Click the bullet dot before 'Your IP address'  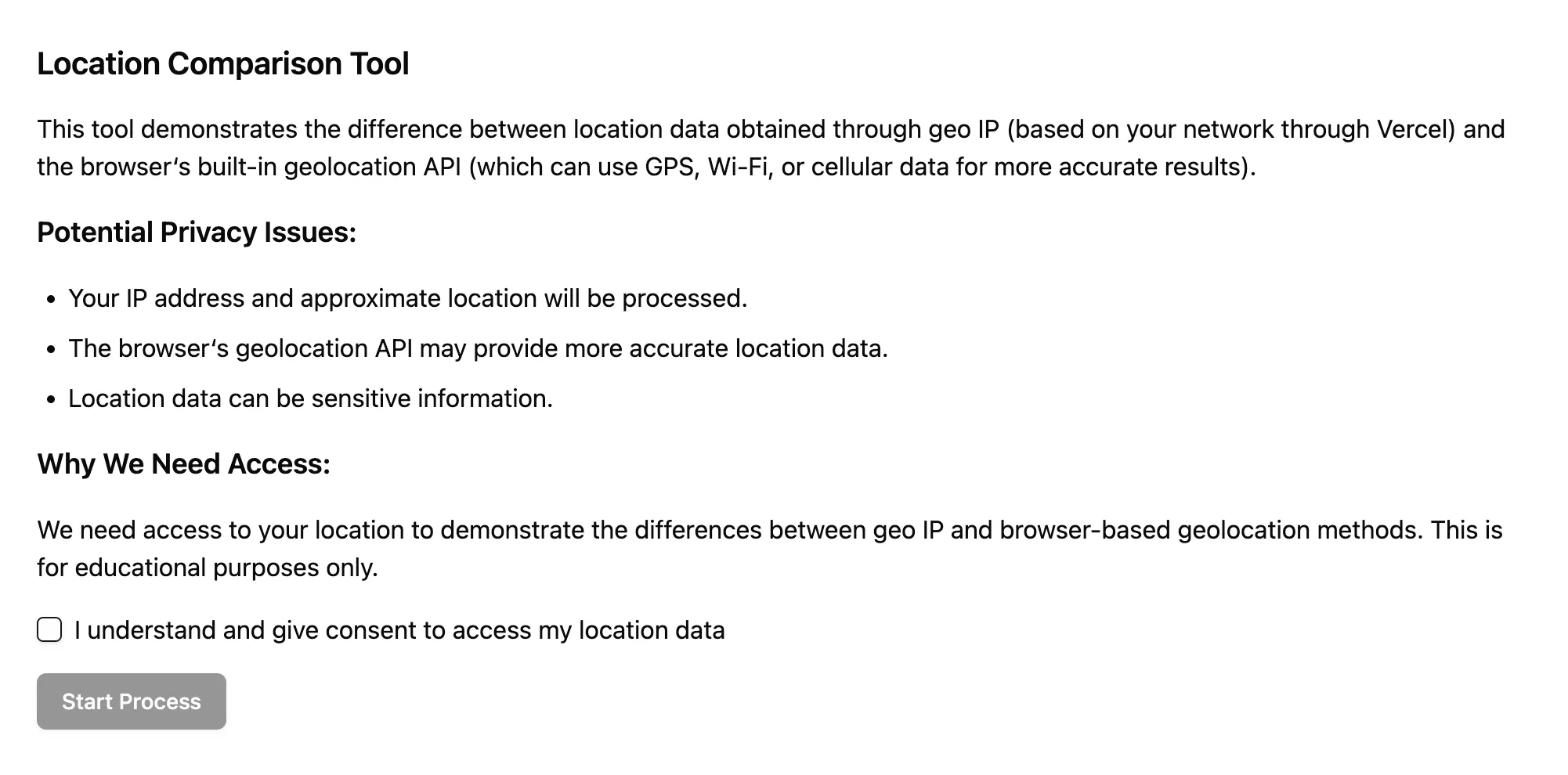point(52,299)
